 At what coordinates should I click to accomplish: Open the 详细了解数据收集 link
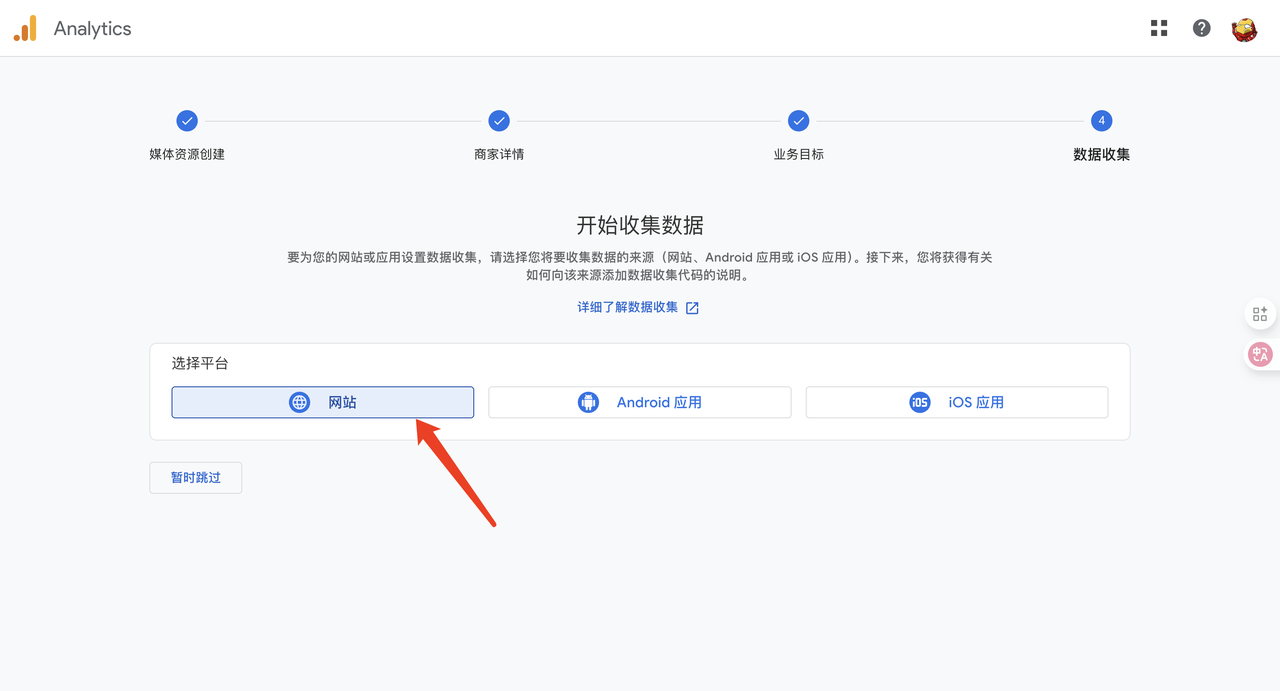point(627,307)
